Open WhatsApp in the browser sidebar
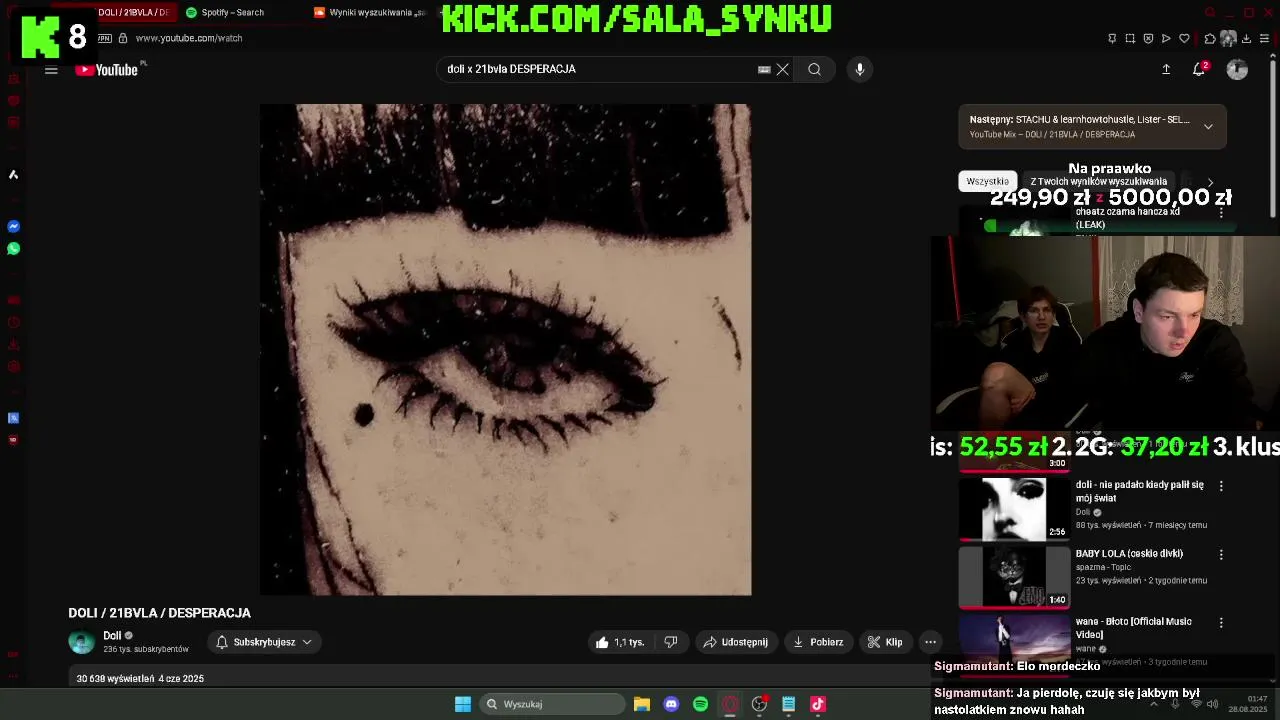 [x=13, y=249]
